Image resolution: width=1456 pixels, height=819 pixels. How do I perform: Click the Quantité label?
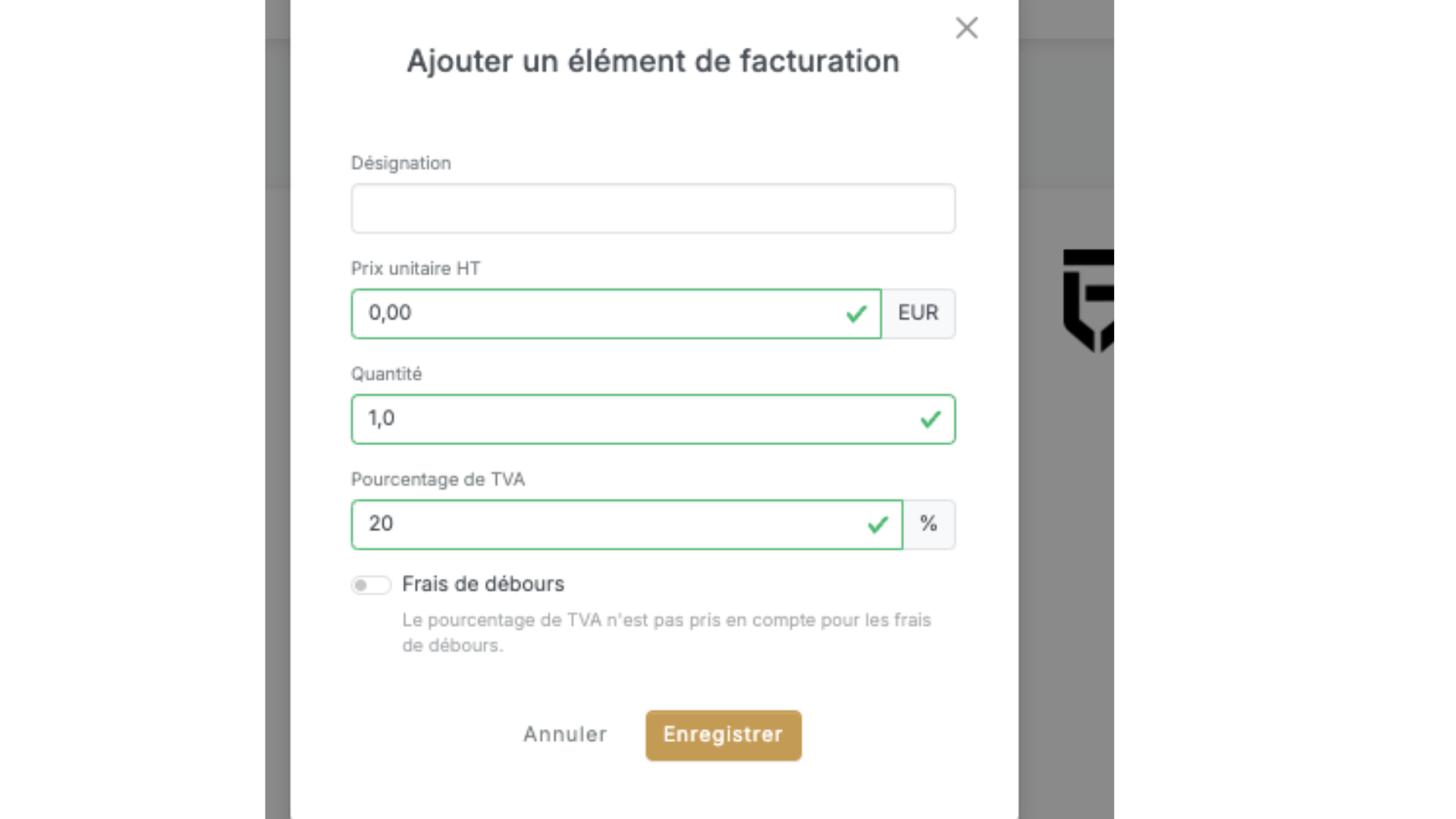386,374
